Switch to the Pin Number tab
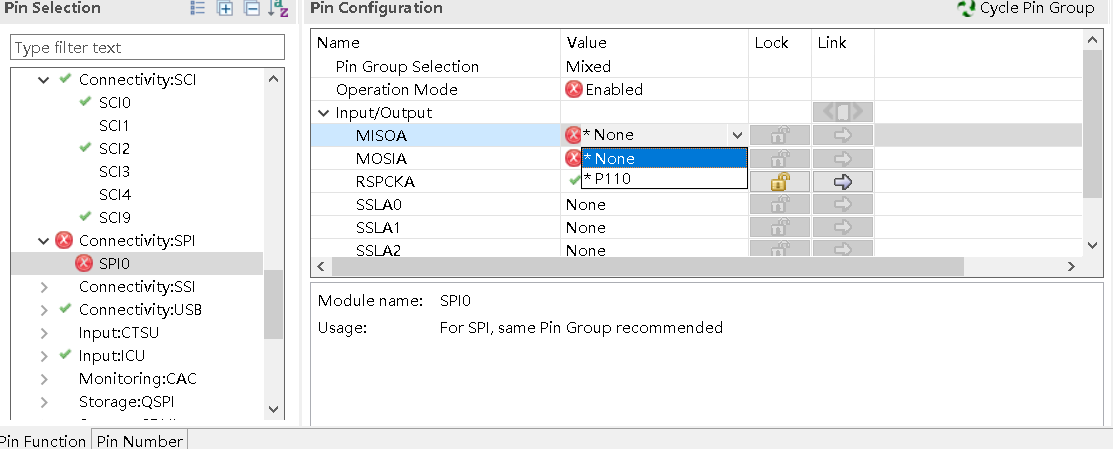This screenshot has width=1117, height=449. (x=140, y=440)
